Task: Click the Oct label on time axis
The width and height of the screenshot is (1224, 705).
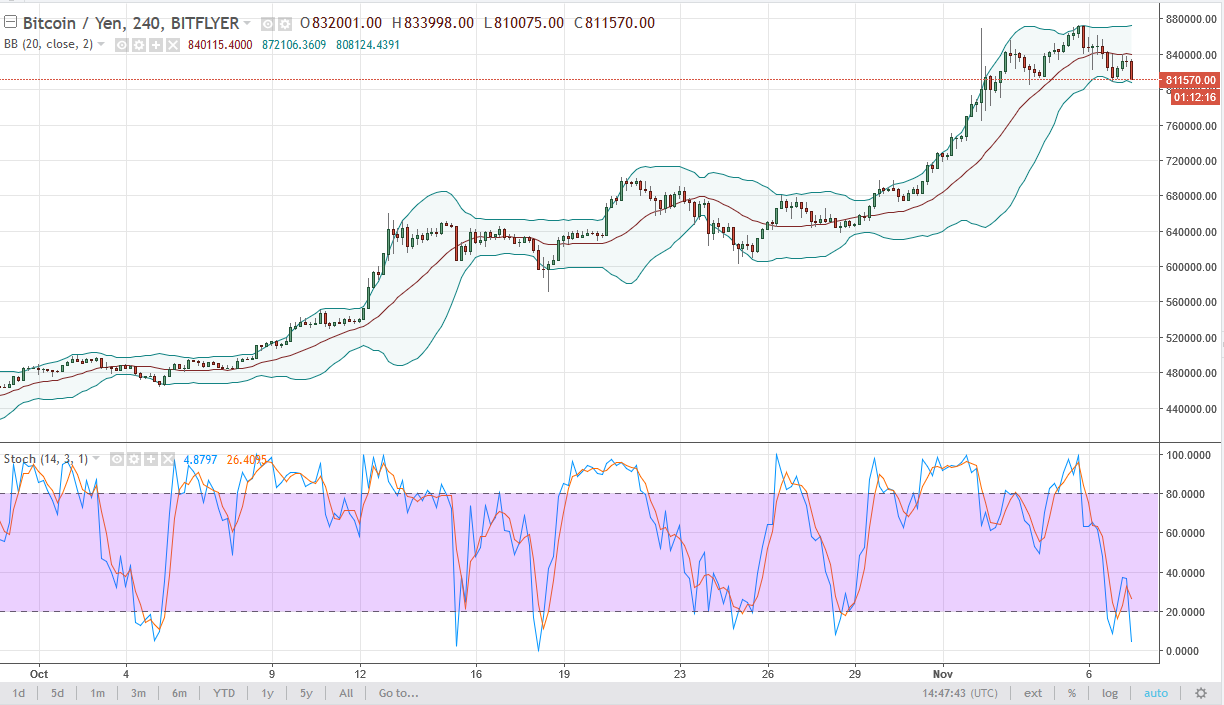Action: click(39, 673)
